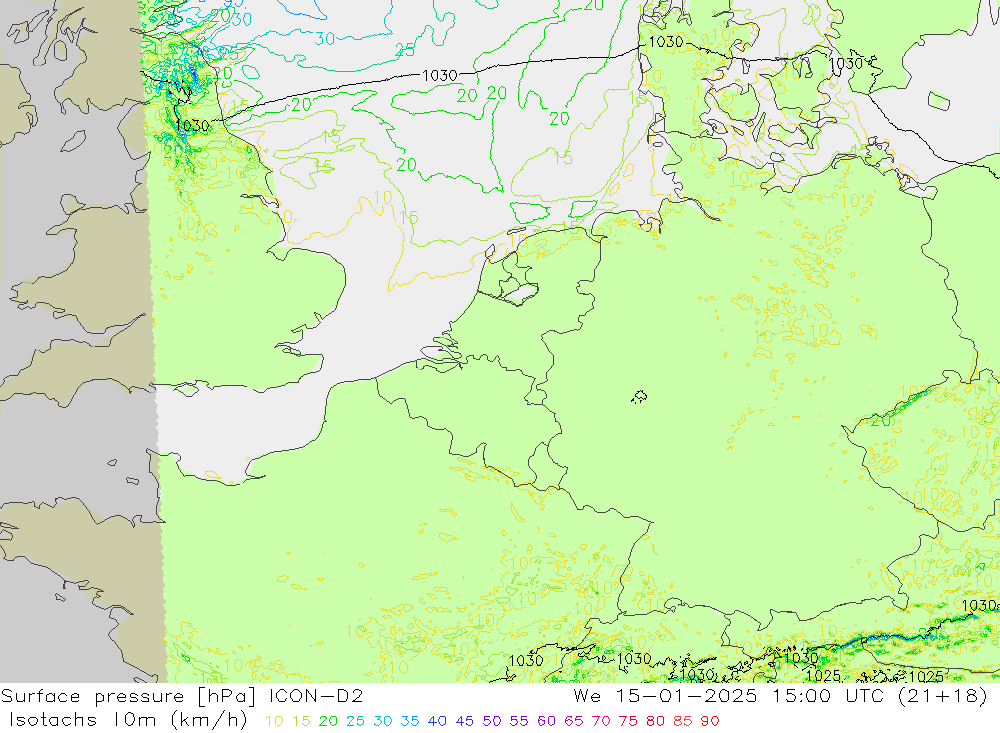Click the 'Isotachs 10m (km/h)' legend title

point(127,720)
